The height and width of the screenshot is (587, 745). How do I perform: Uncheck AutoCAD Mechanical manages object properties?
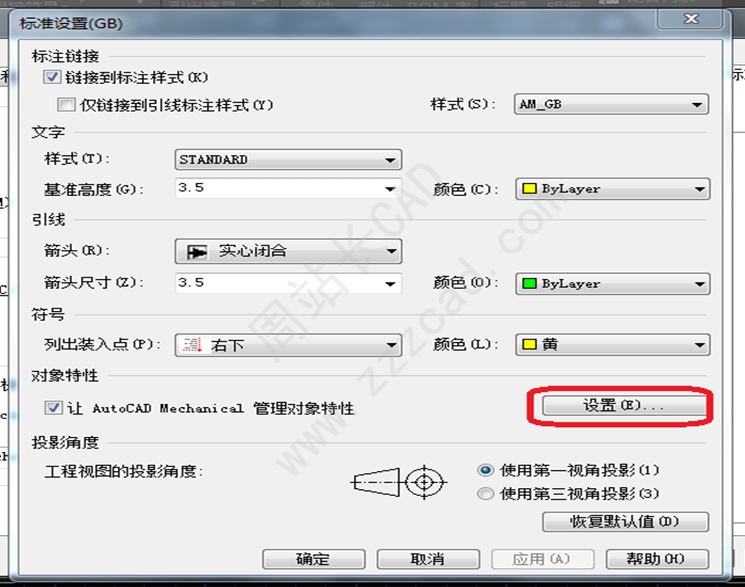point(53,407)
